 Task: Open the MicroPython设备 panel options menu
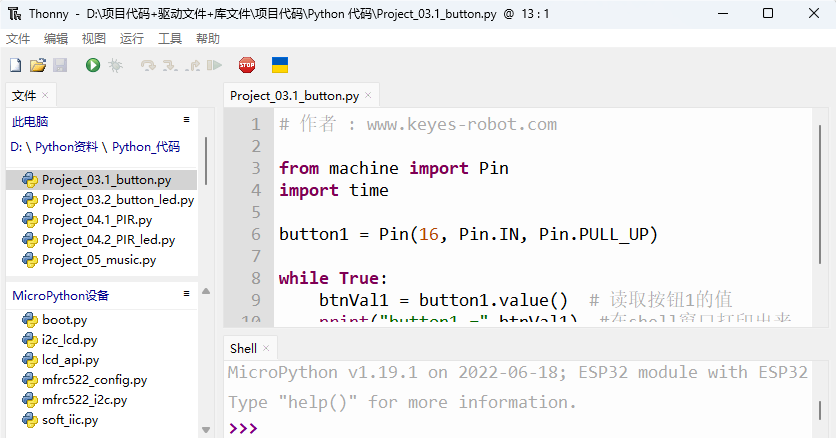click(x=187, y=293)
